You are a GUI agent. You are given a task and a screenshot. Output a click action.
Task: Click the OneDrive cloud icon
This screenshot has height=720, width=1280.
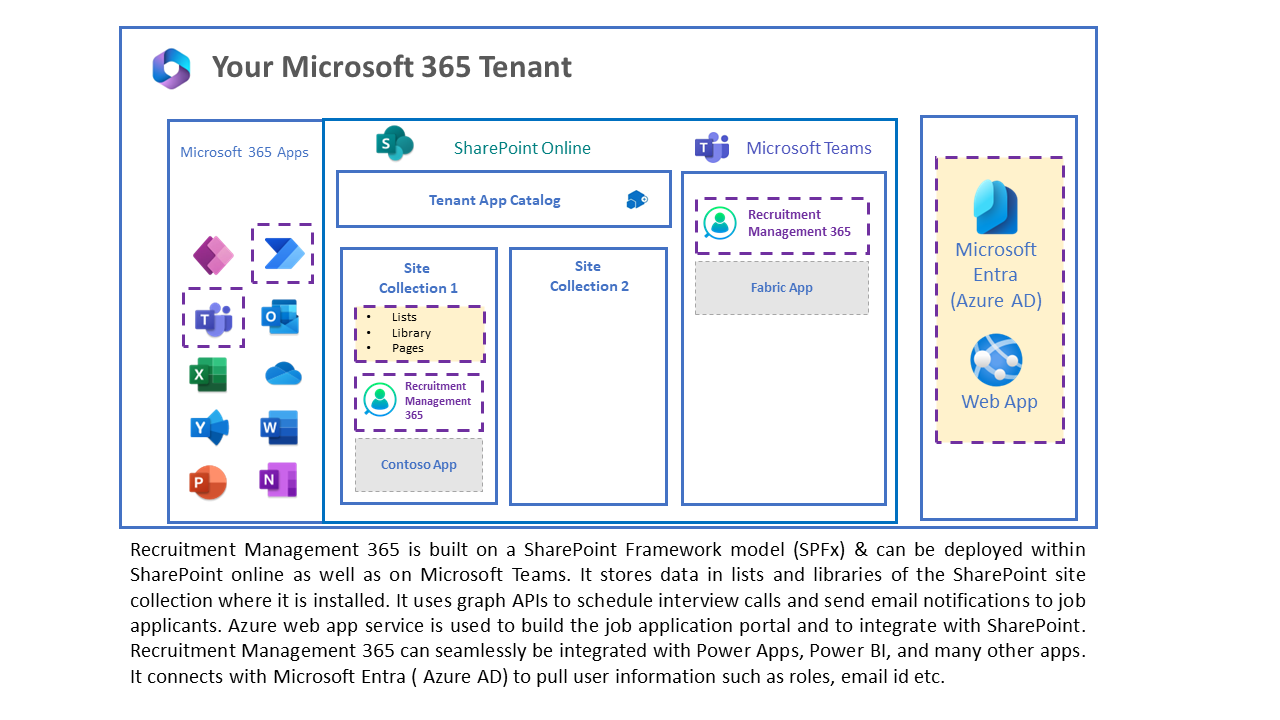pyautogui.click(x=283, y=374)
